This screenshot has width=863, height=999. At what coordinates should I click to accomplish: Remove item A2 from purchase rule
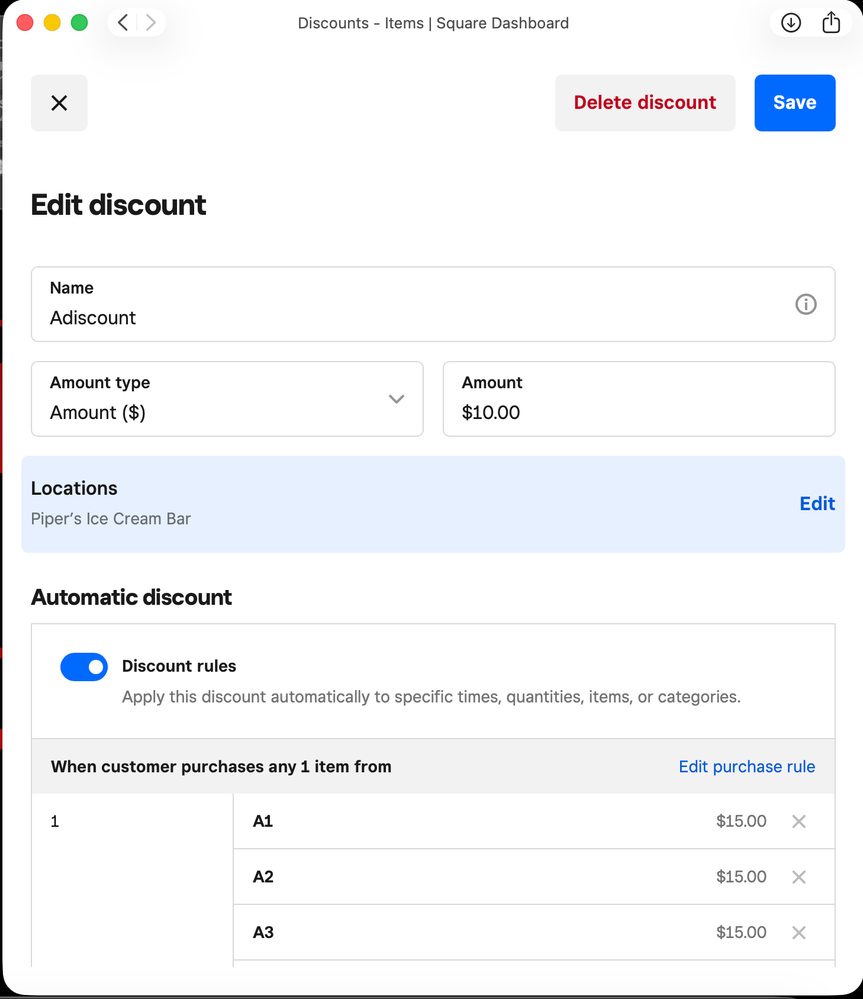click(x=798, y=877)
